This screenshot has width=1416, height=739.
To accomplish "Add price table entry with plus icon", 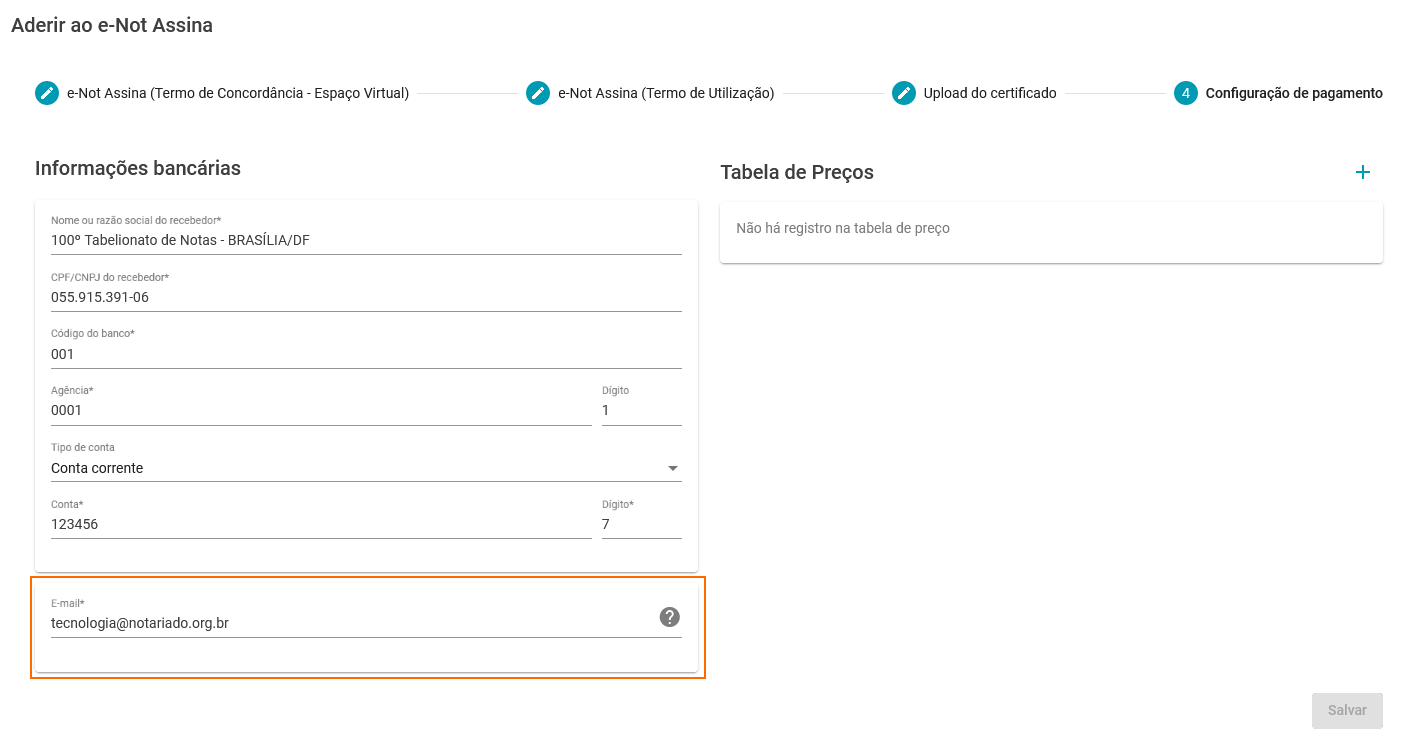I will point(1362,172).
